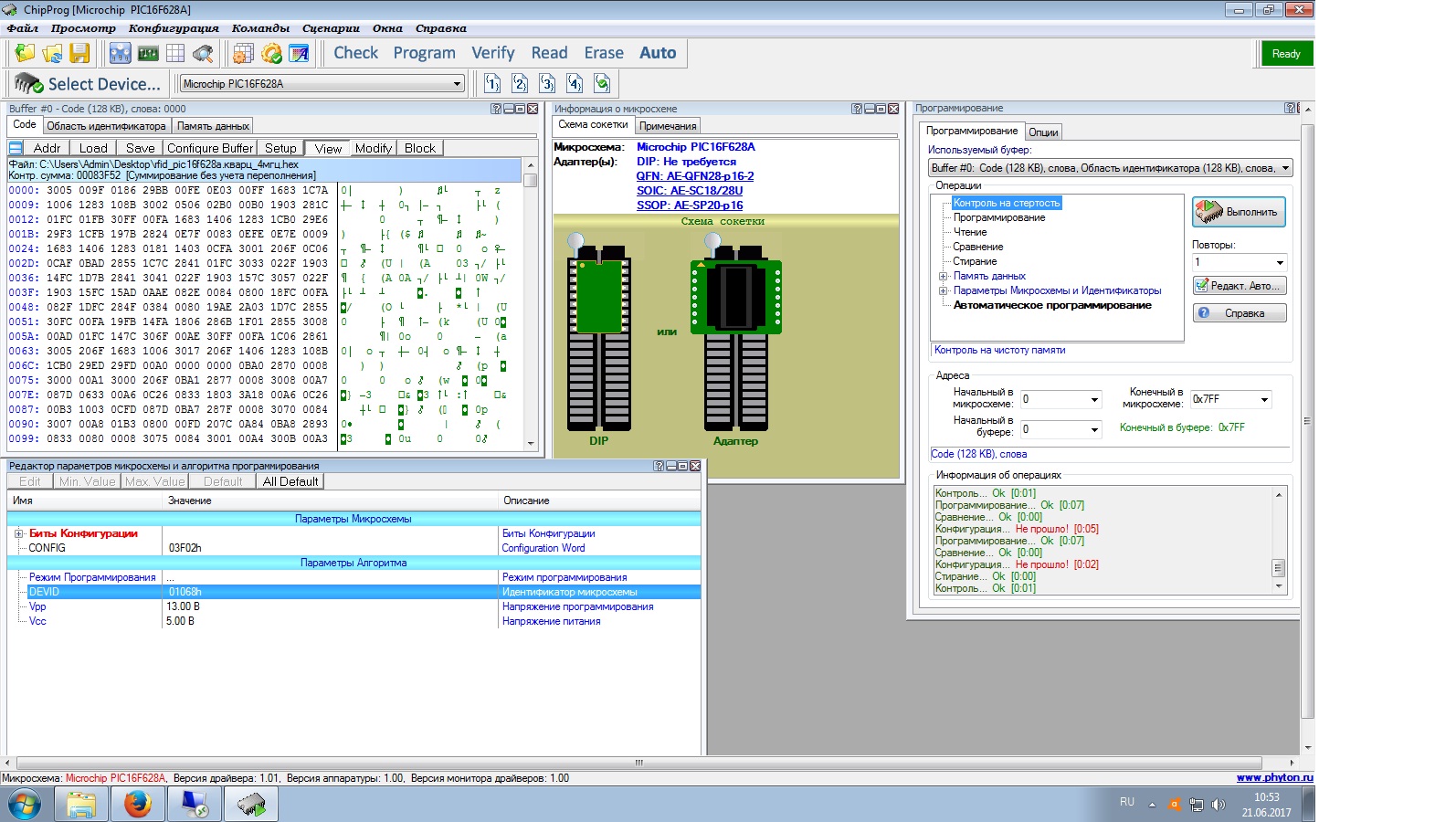Image resolution: width=1456 pixels, height=822 pixels.
Task: Open the used buffer dropdown in Programming panel
Action: pos(1285,168)
